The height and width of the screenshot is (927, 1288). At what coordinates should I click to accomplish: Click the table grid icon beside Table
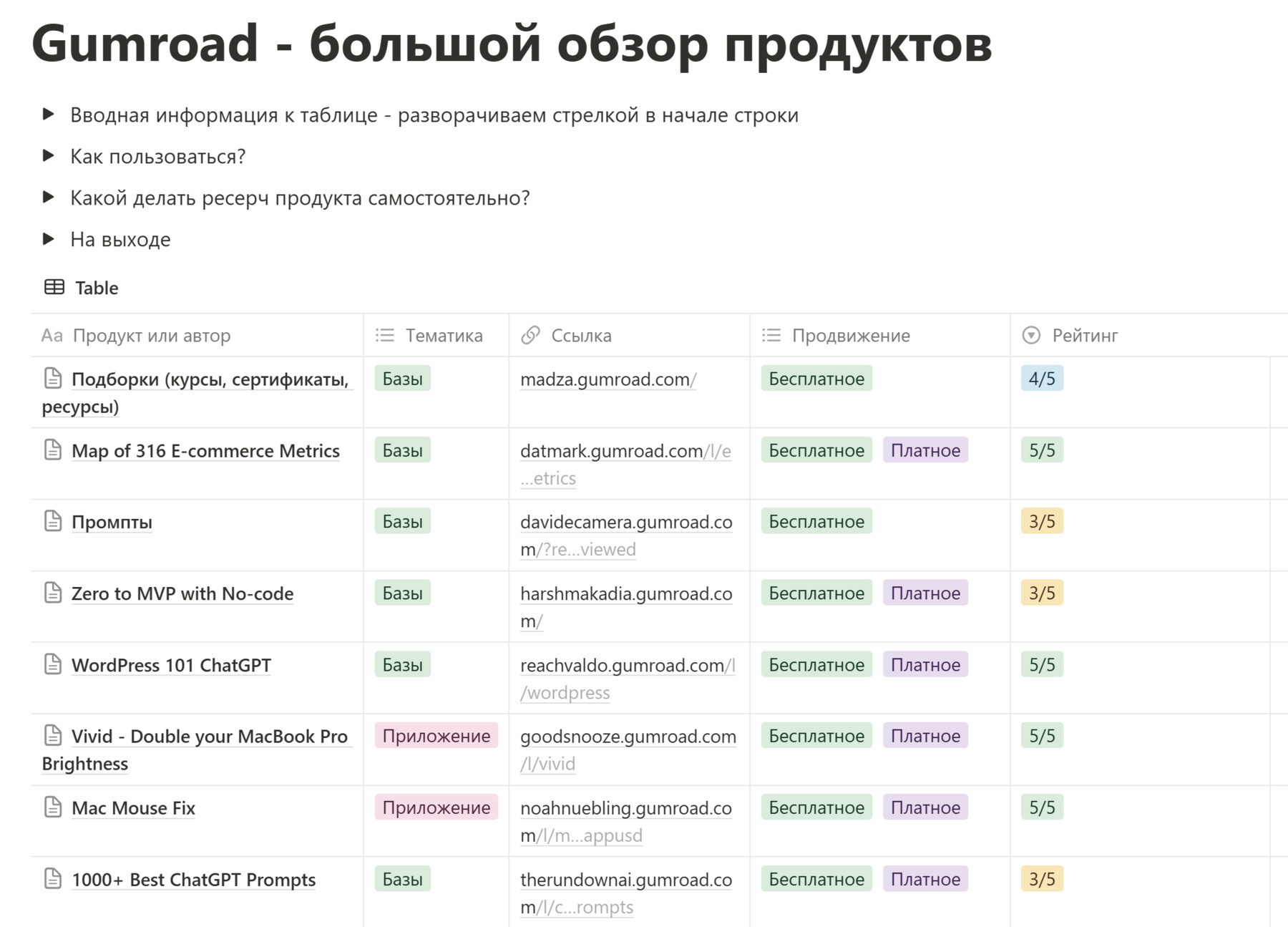coord(54,287)
